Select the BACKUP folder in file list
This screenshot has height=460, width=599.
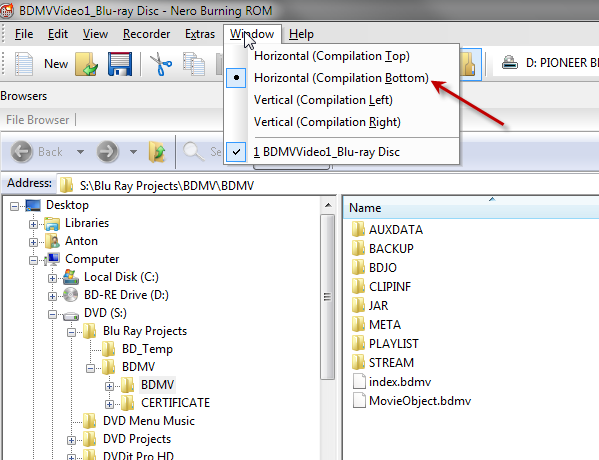391,249
